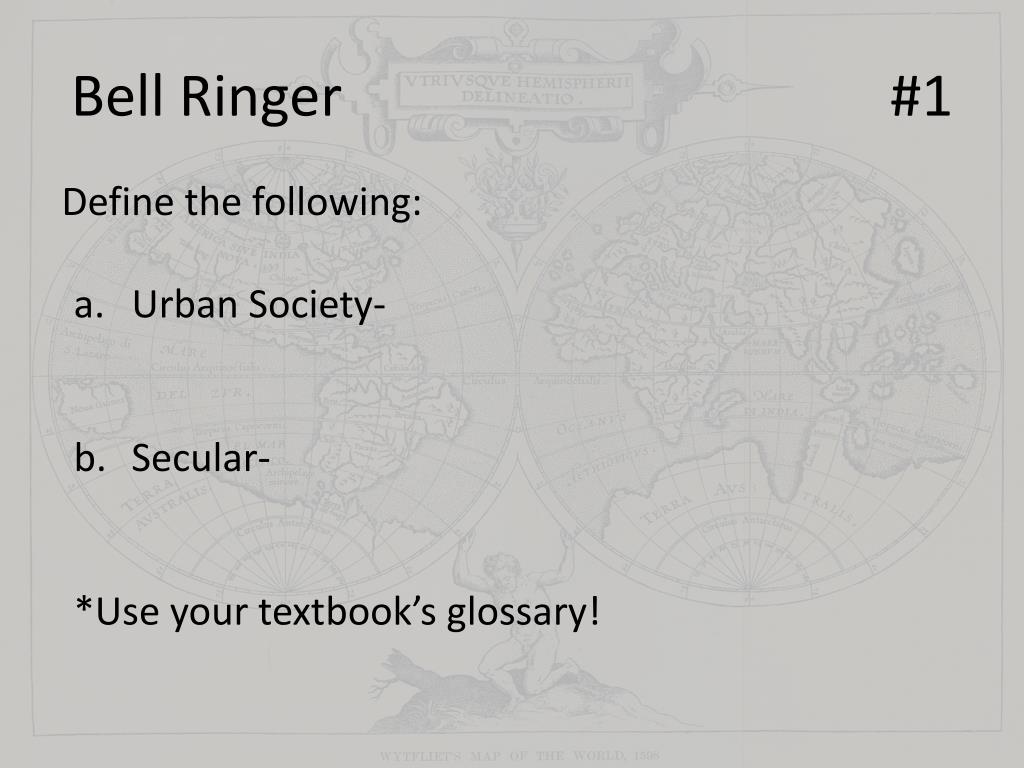Click the word 'glossary!' in the footer line
The width and height of the screenshot is (1024, 768).
coord(523,614)
